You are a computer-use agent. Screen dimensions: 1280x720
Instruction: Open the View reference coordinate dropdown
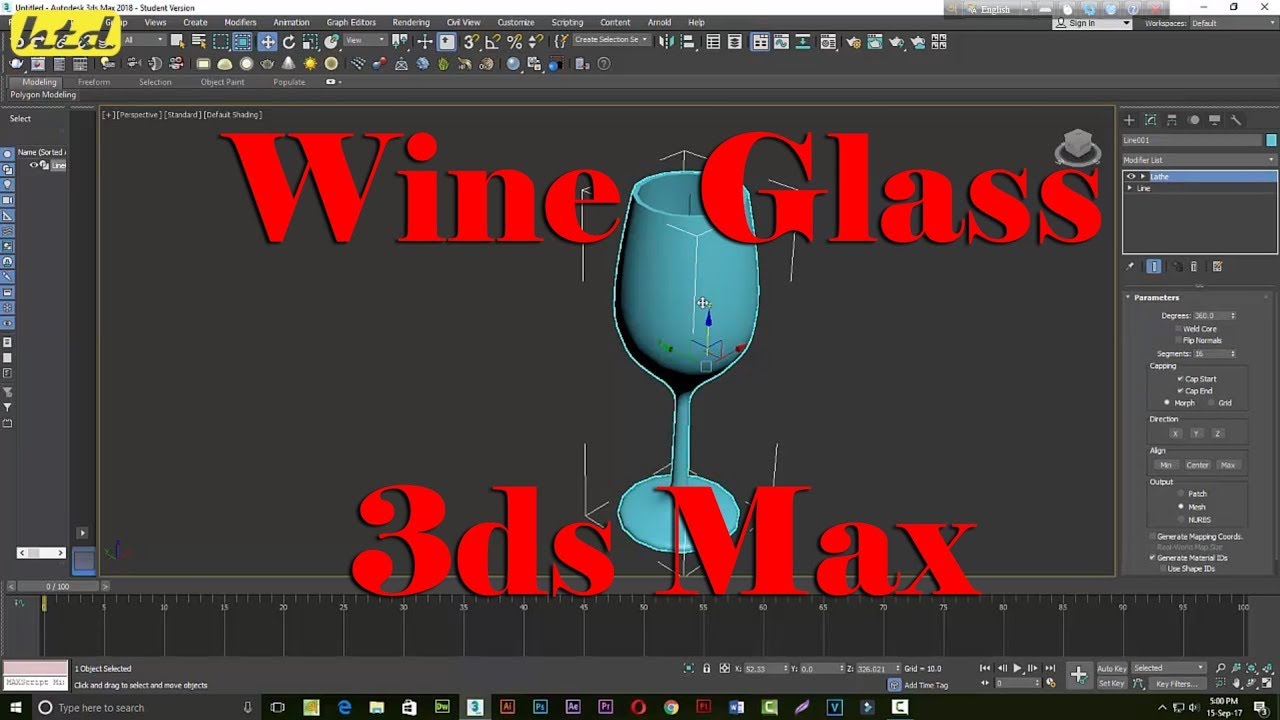tap(365, 40)
